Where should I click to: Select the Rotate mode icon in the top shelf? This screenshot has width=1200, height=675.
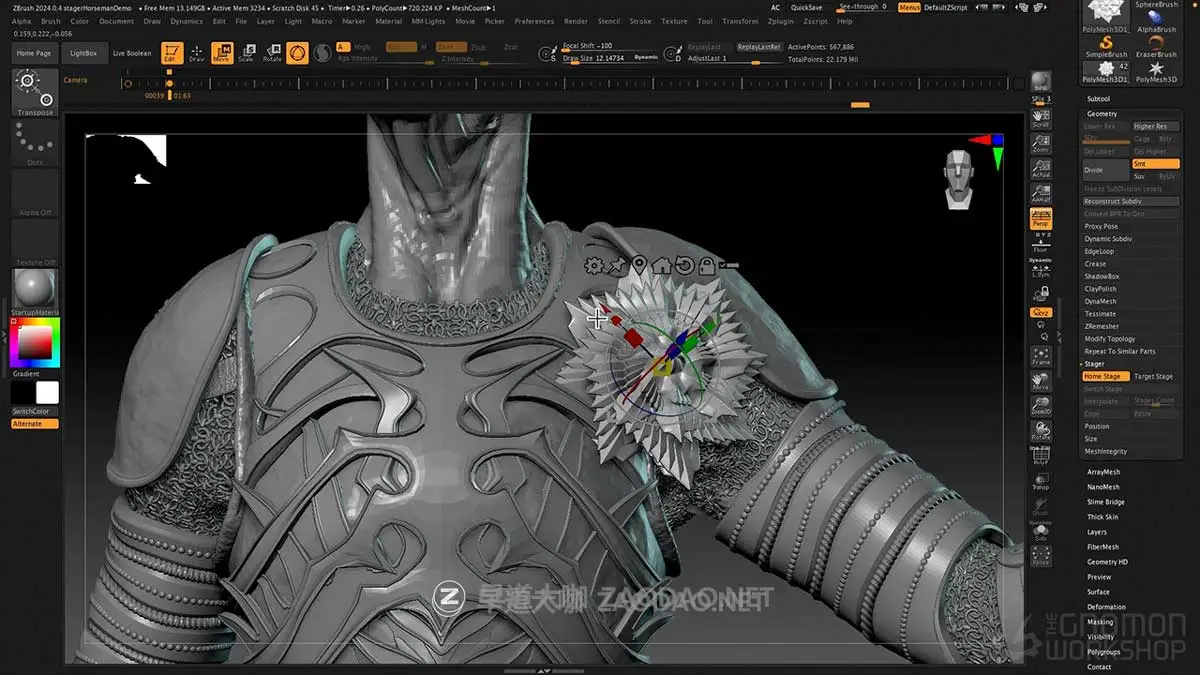[272, 52]
